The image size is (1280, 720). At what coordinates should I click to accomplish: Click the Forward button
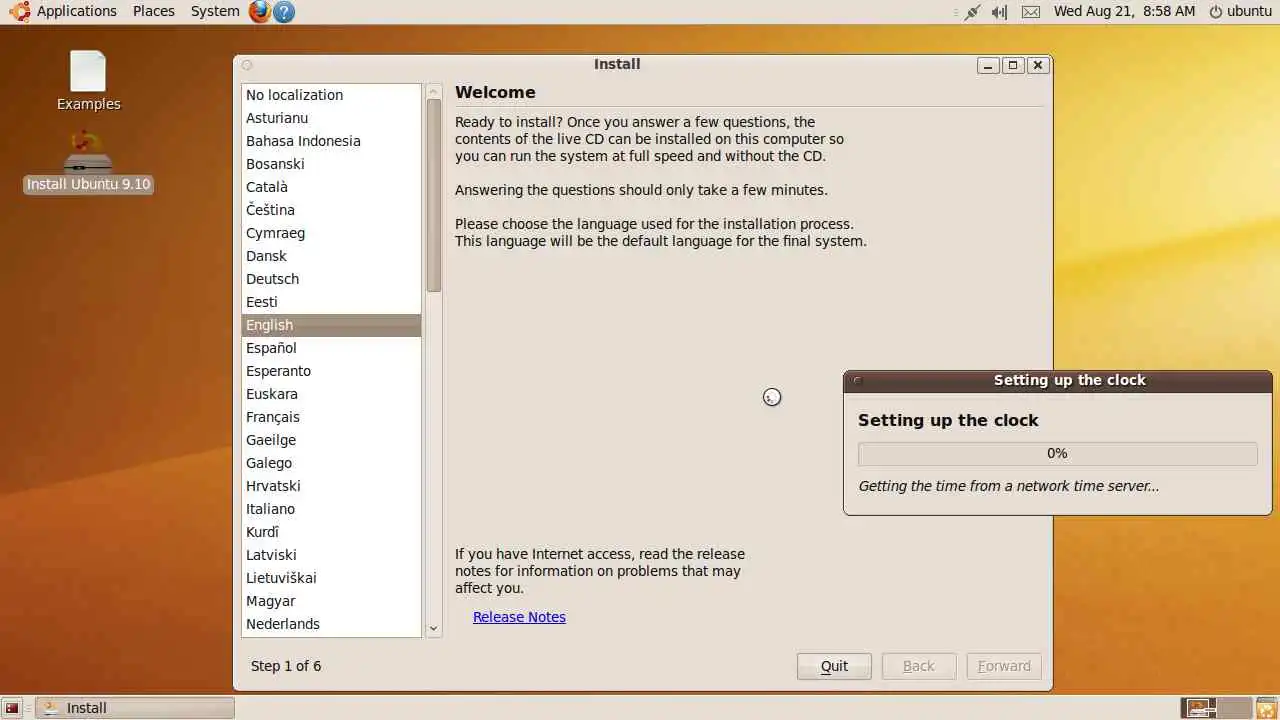(1004, 666)
